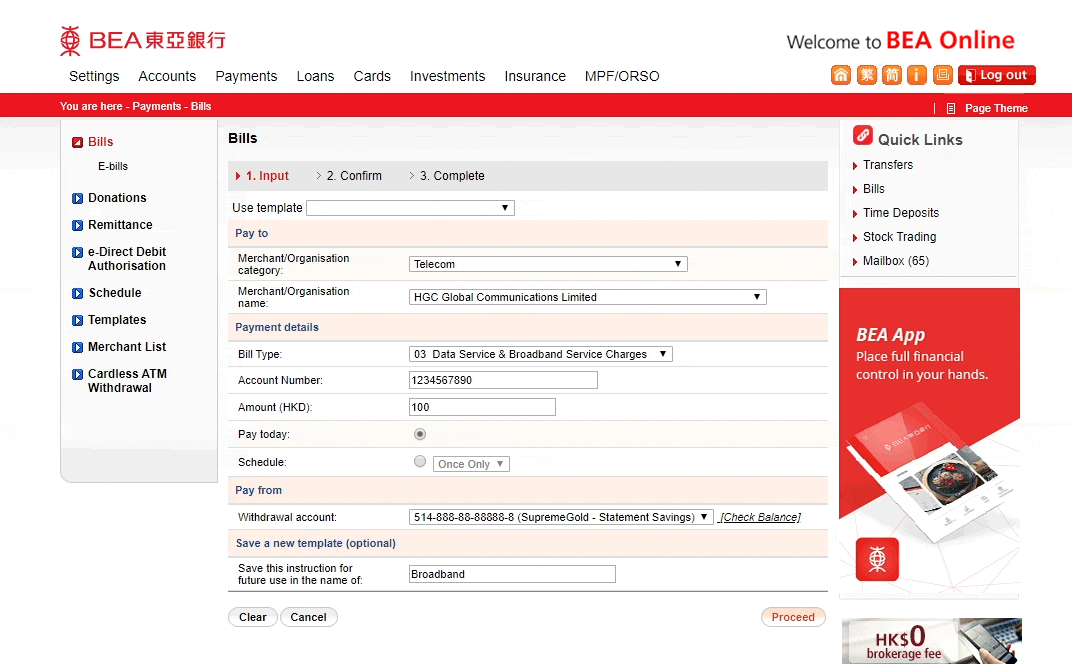1072x668 pixels.
Task: Click the Clear button
Action: (252, 617)
